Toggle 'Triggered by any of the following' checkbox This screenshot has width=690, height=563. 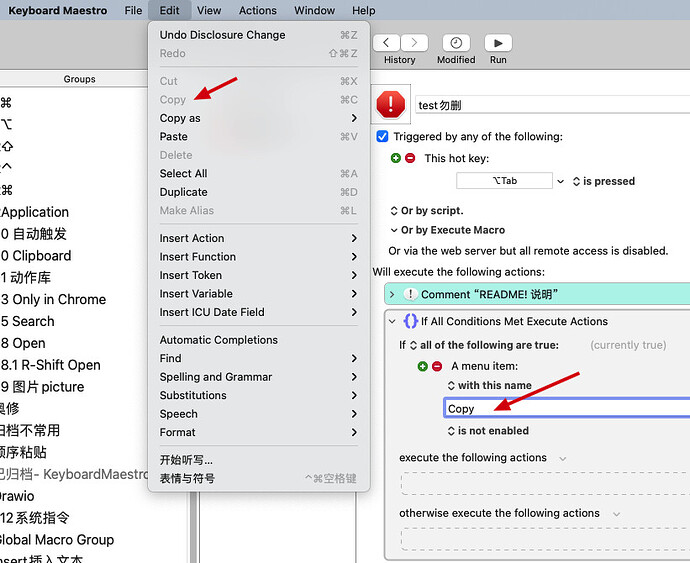coord(382,136)
